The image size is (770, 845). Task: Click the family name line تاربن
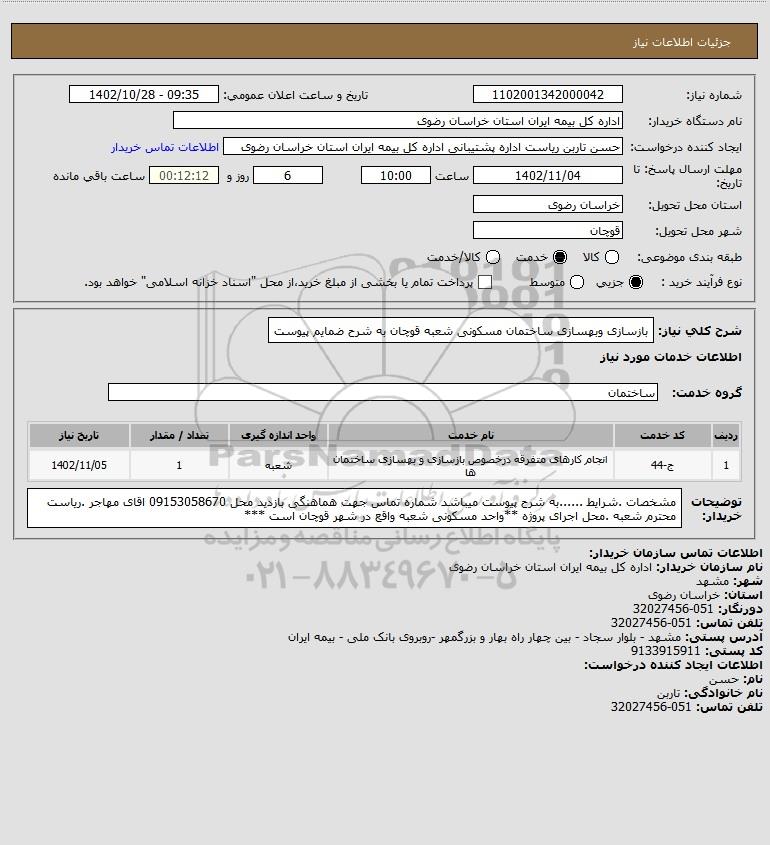pyautogui.click(x=710, y=693)
